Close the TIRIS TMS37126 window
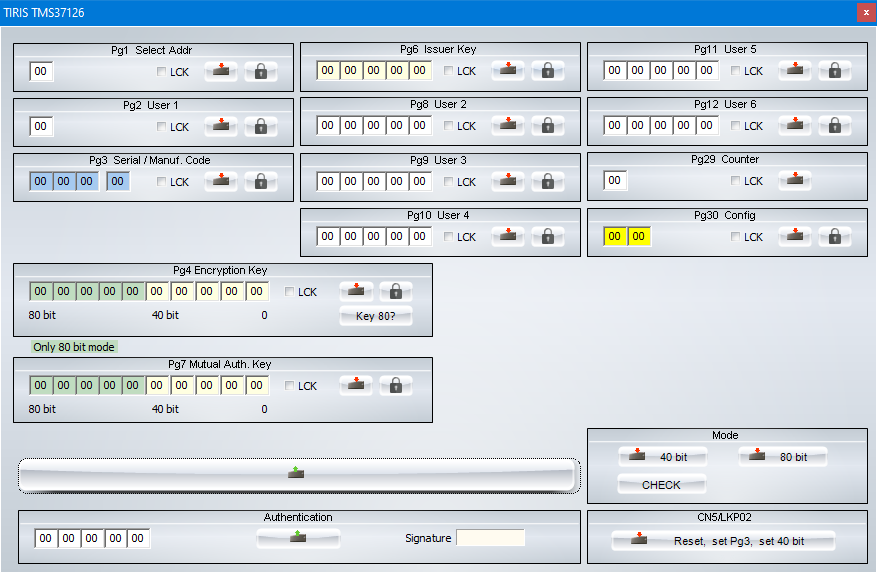 [866, 12]
